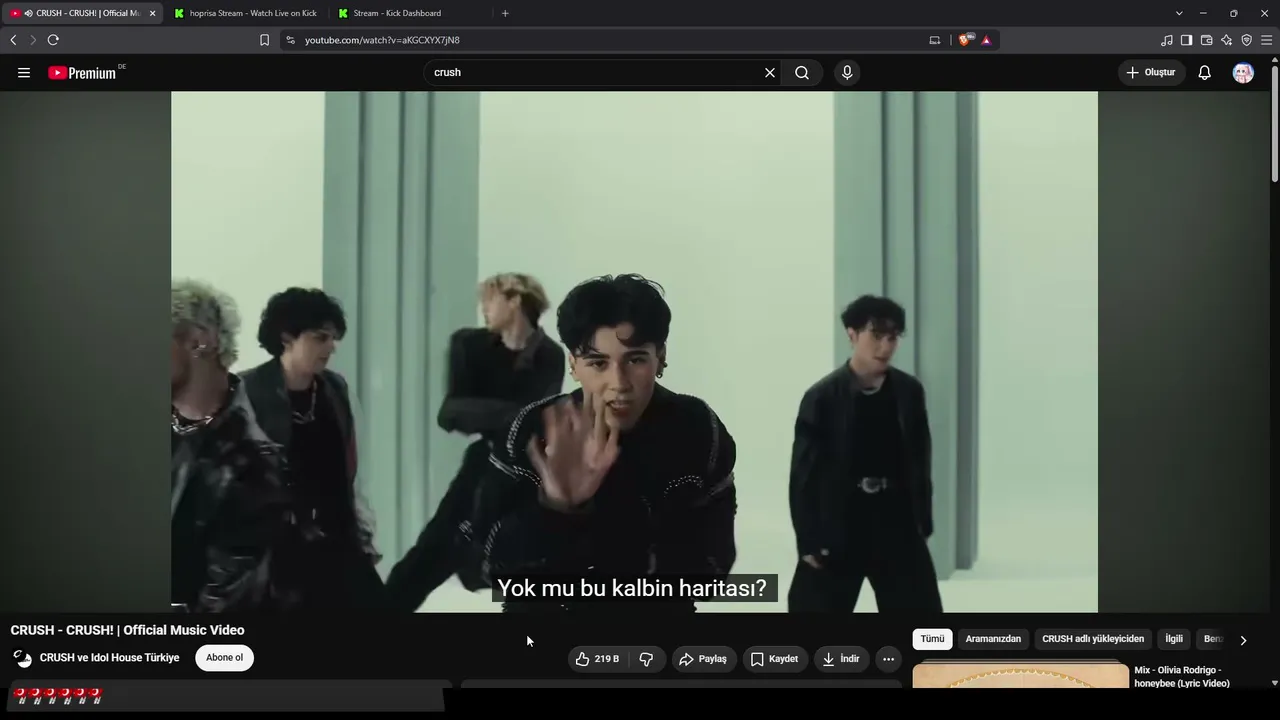Image resolution: width=1280 pixels, height=720 pixels.
Task: Show more filter chips with right arrow
Action: tap(1243, 640)
